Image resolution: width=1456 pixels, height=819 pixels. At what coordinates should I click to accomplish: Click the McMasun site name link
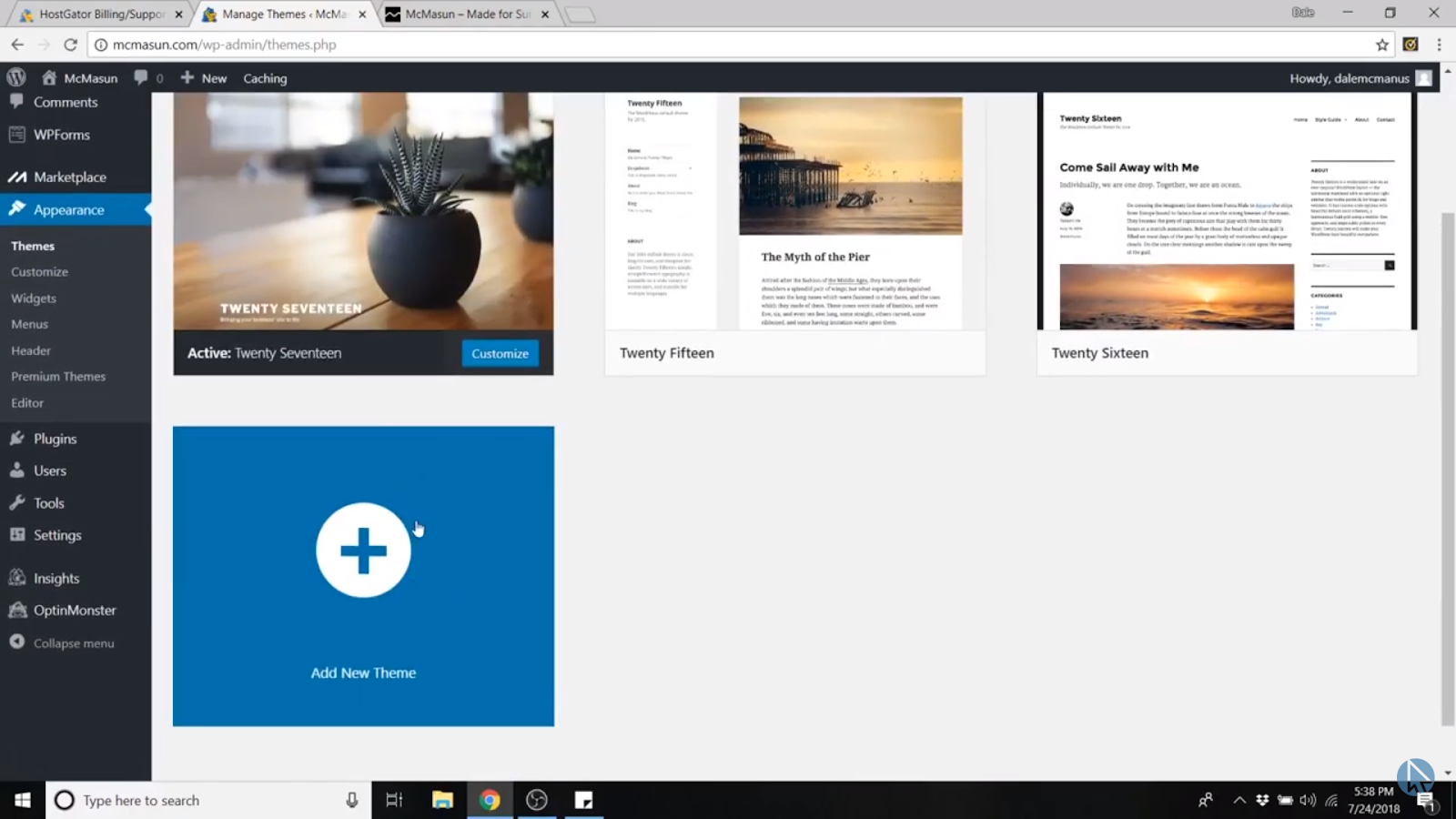coord(90,78)
